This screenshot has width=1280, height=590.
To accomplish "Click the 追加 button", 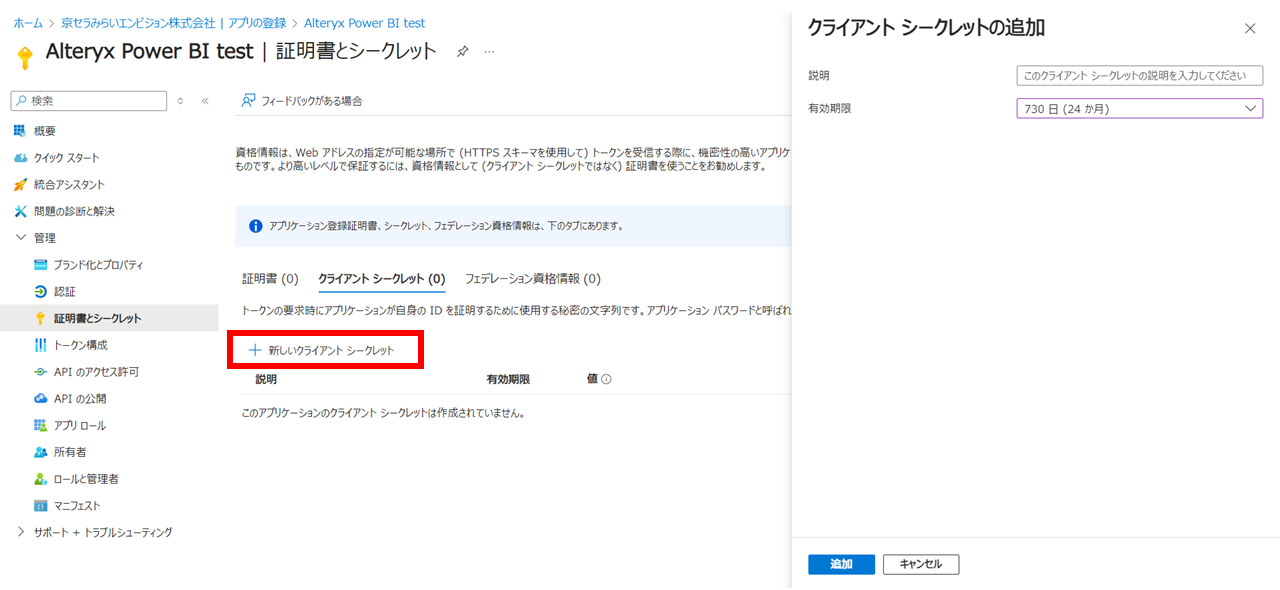I will pos(842,565).
